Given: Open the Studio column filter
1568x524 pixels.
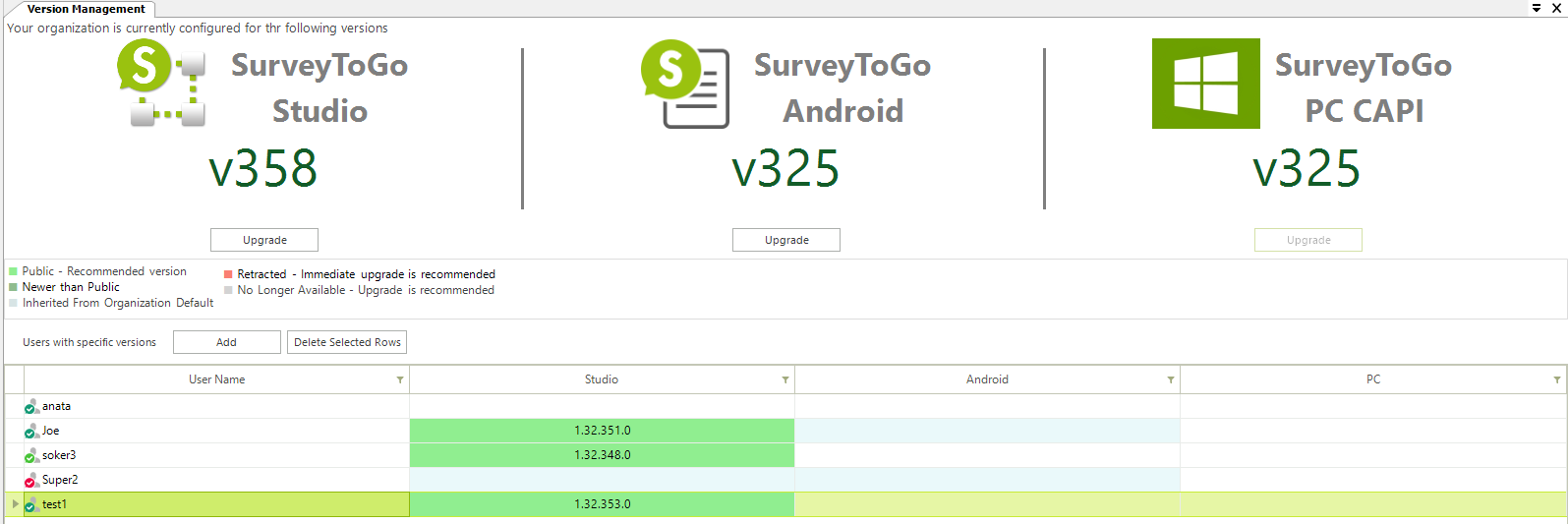Looking at the screenshot, I should click(x=785, y=379).
